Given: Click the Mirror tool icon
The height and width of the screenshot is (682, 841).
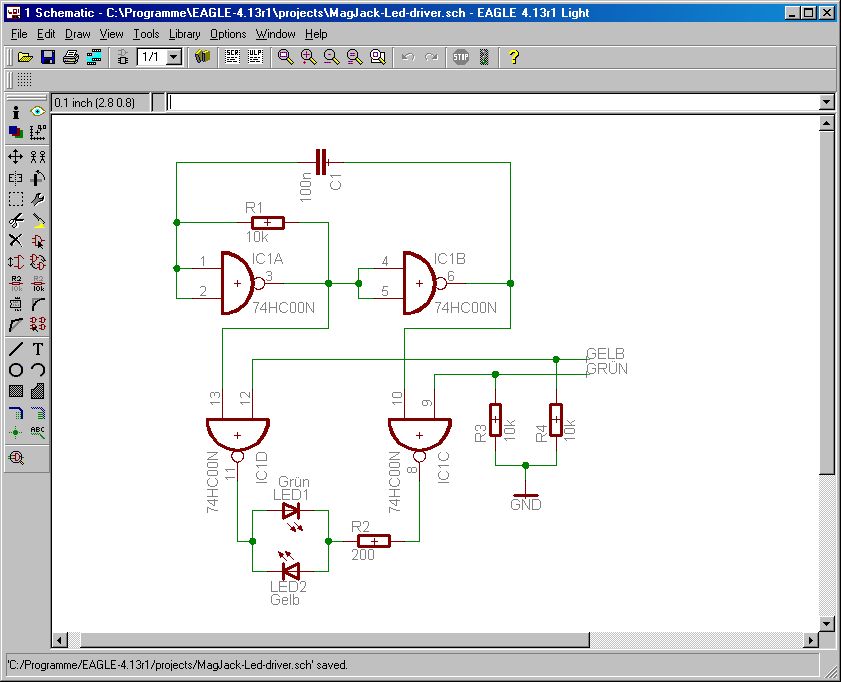Looking at the screenshot, I should [16, 178].
